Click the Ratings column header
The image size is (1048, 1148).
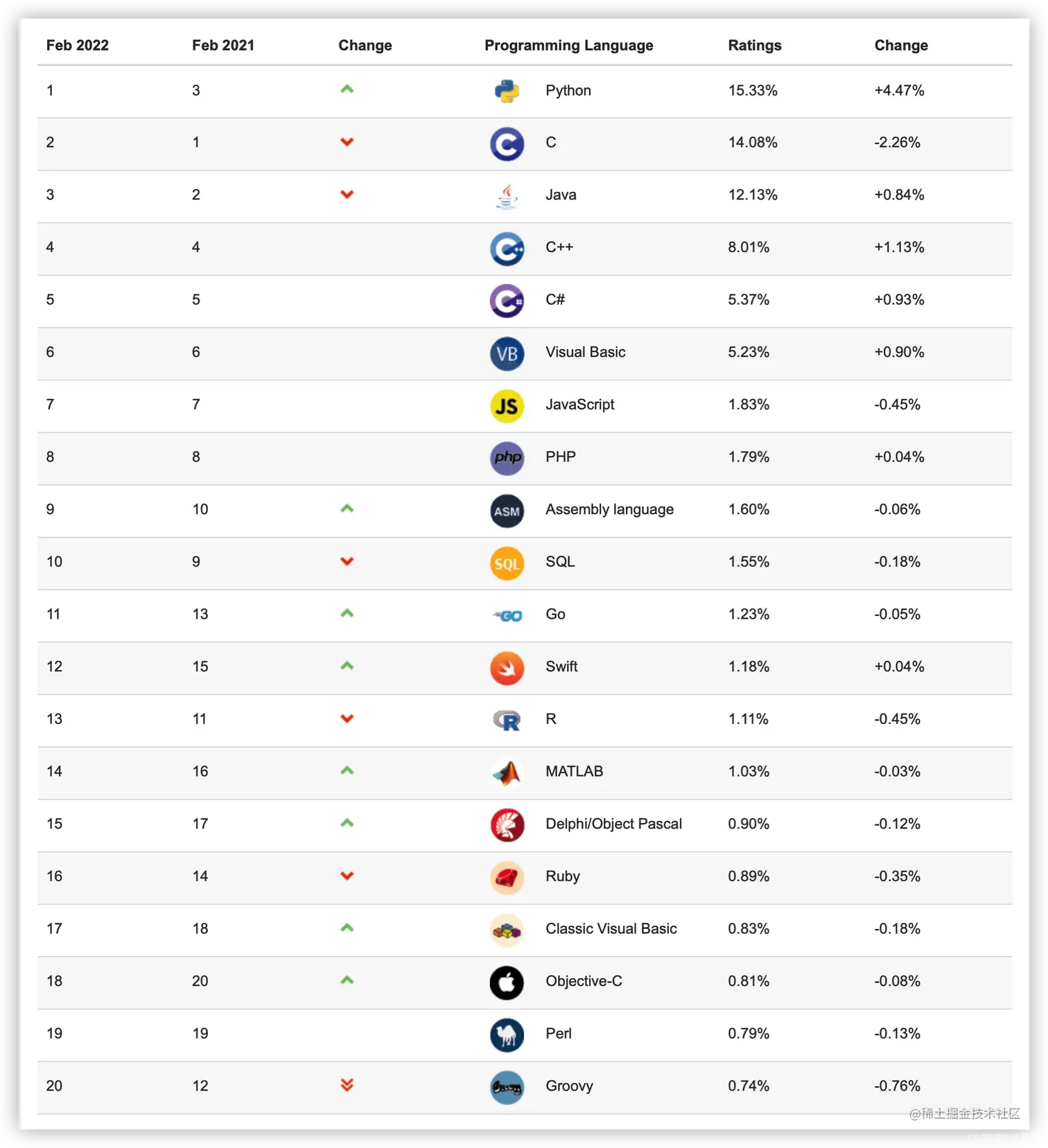754,46
